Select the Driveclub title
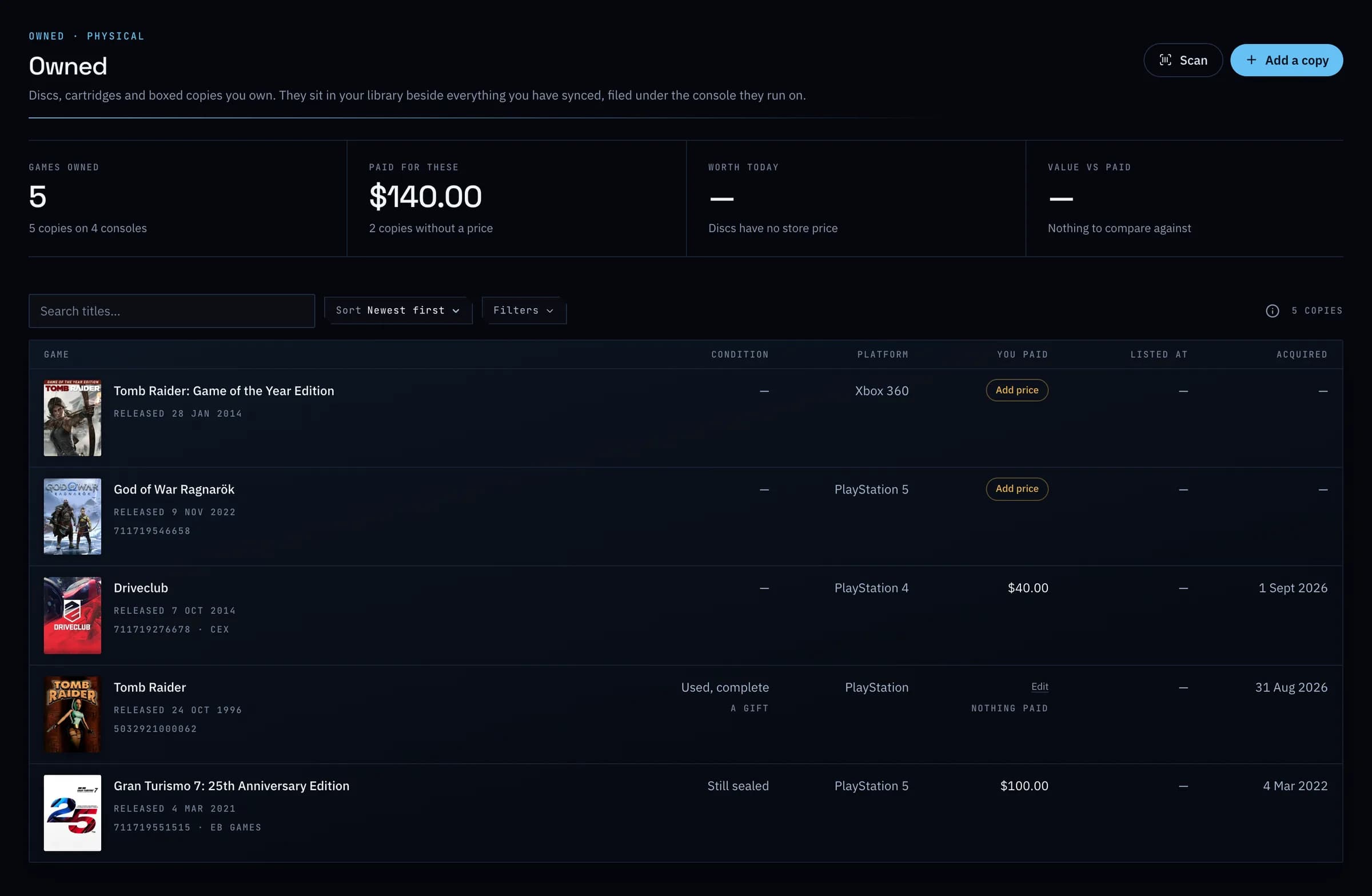The image size is (1372, 896). coord(141,588)
